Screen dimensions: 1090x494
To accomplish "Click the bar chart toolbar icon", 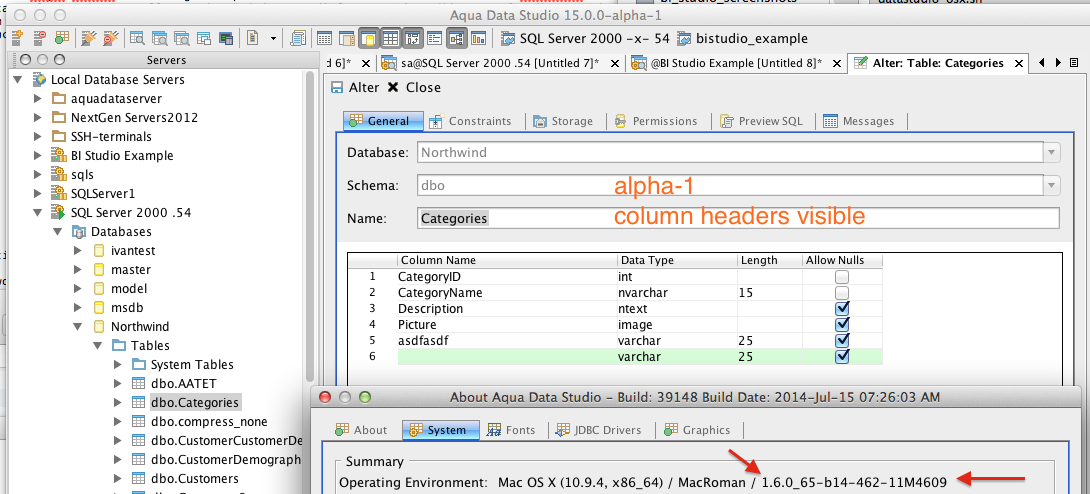I will (x=479, y=39).
